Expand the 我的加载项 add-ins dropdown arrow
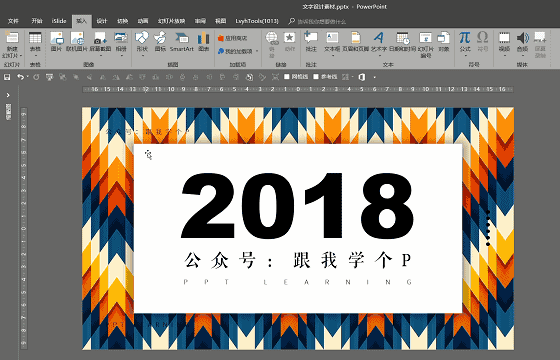The height and width of the screenshot is (360, 560). click(257, 51)
